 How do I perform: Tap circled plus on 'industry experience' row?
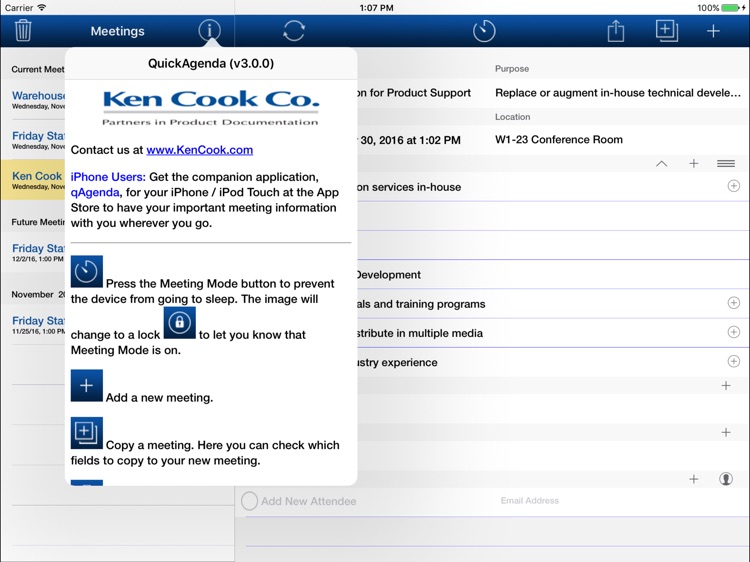pos(734,361)
